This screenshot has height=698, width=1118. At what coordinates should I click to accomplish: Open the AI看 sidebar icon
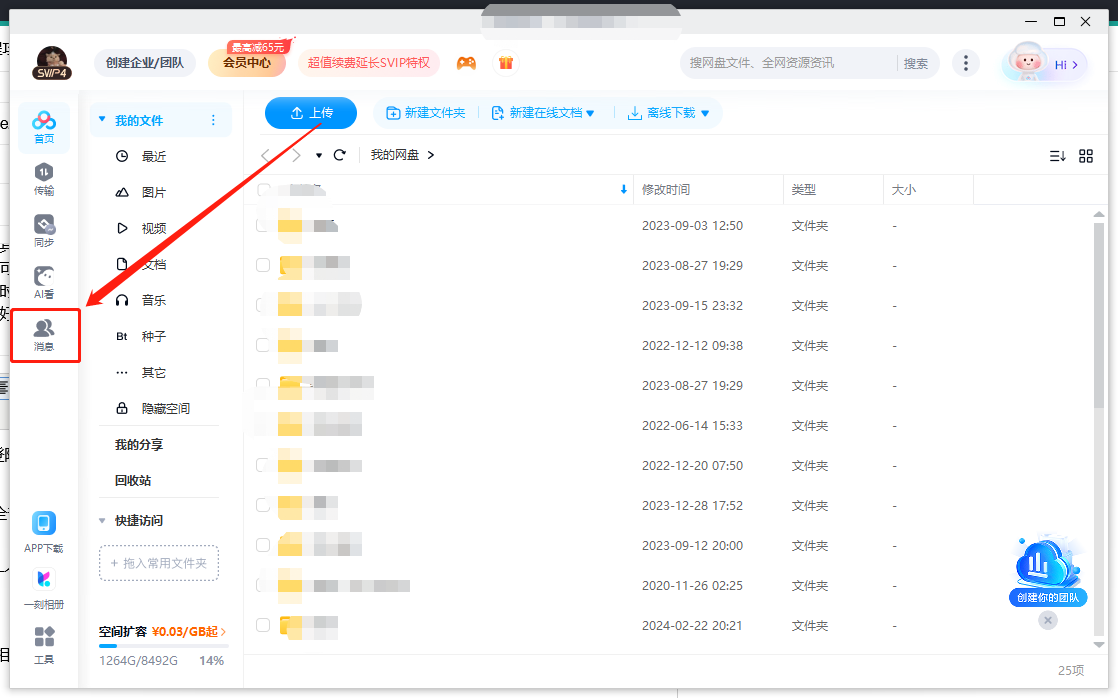coord(44,282)
